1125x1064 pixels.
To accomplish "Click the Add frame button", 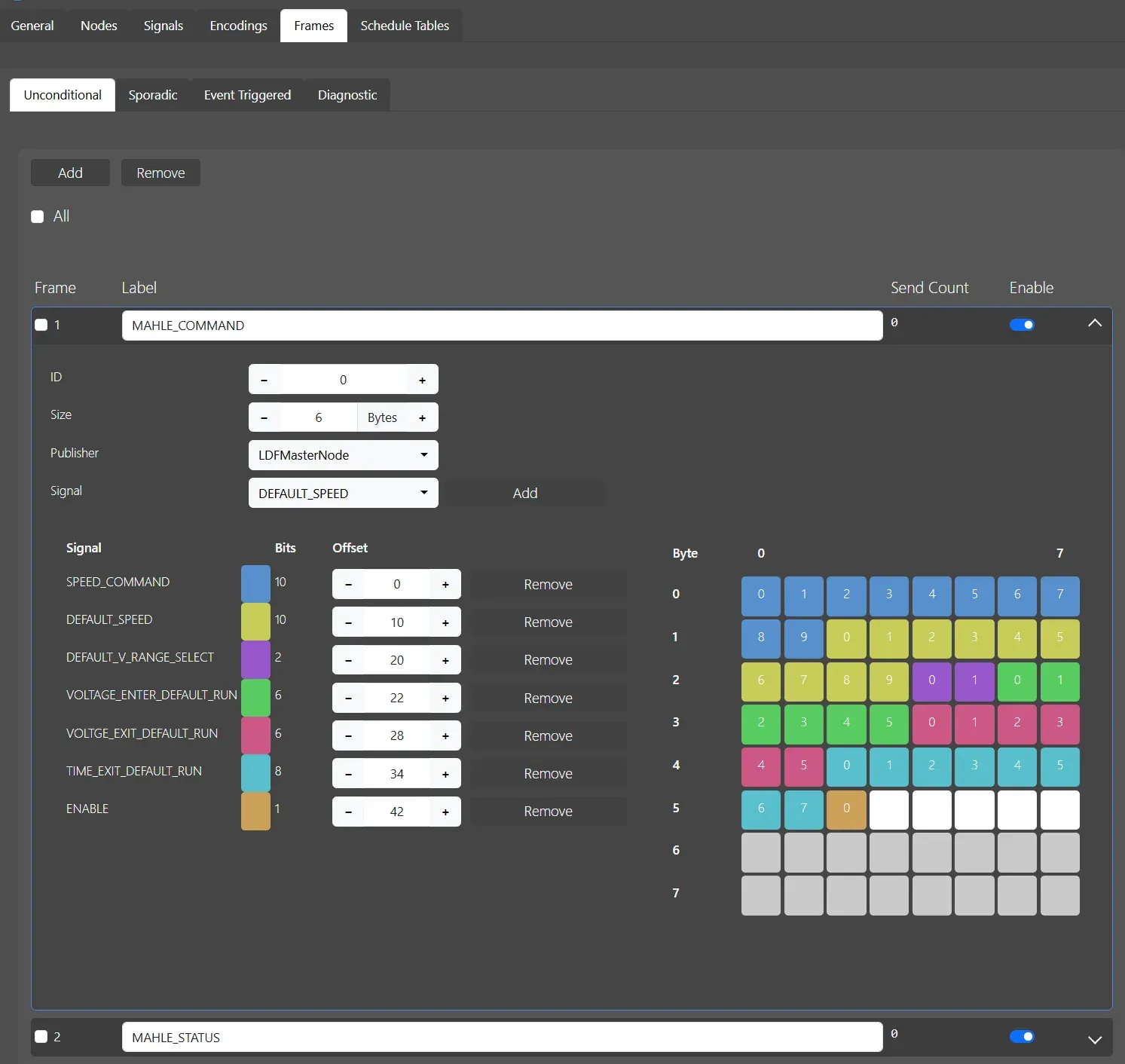I will tap(70, 173).
